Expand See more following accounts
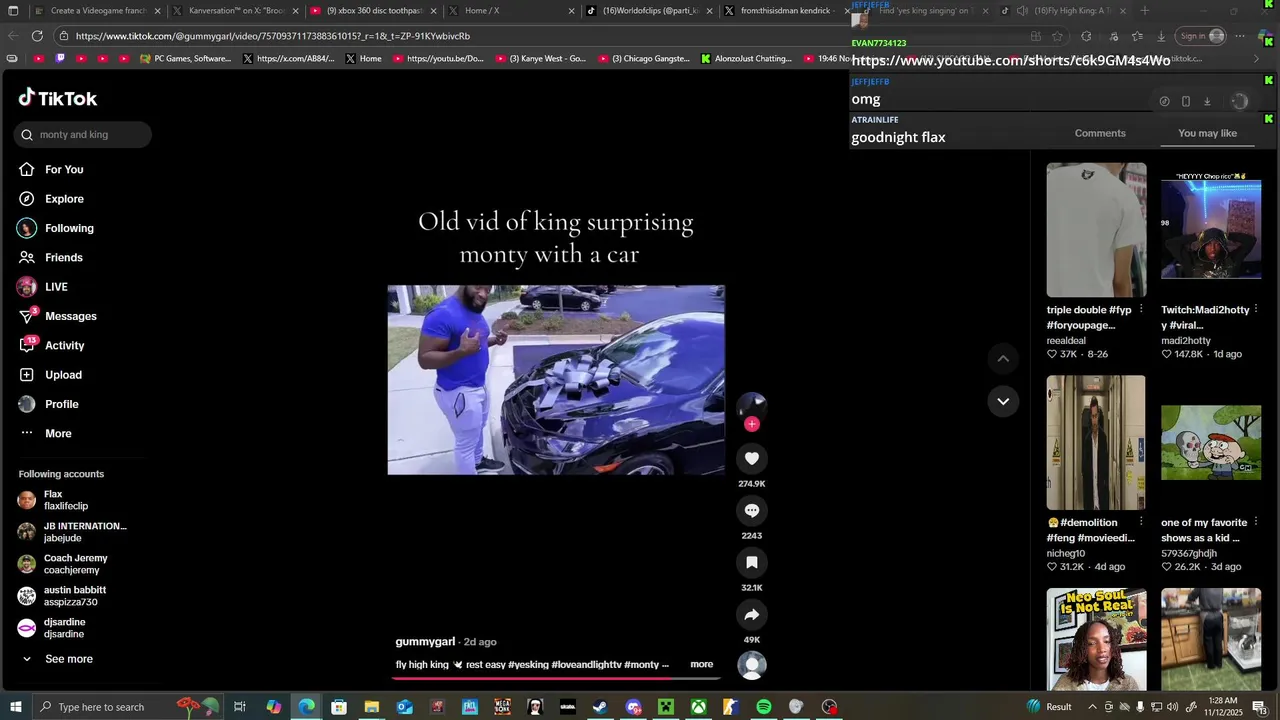This screenshot has height=720, width=1280. click(68, 659)
